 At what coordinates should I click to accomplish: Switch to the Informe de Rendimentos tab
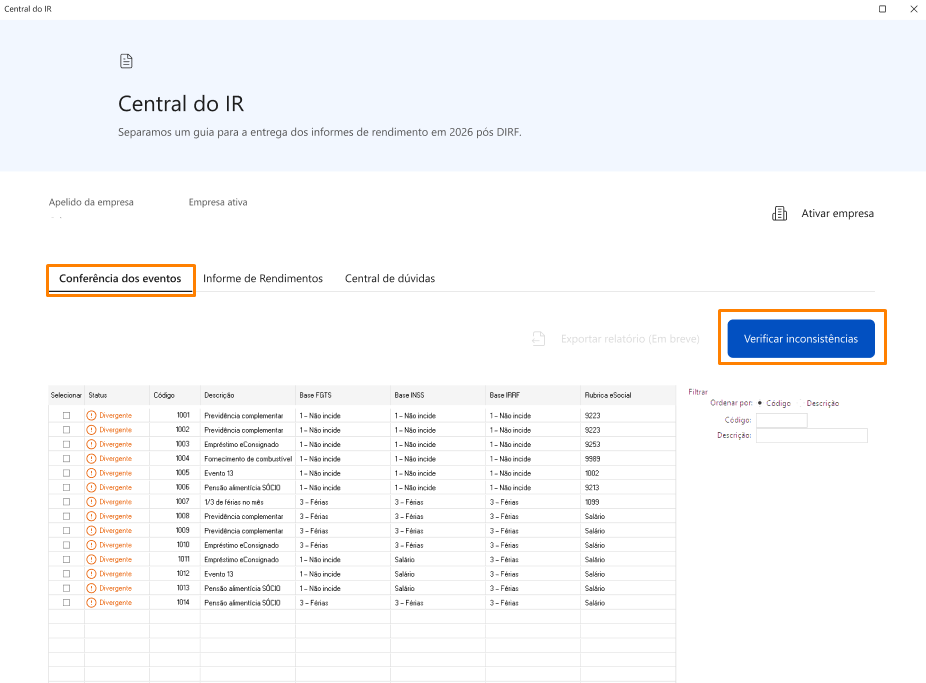pos(263,279)
